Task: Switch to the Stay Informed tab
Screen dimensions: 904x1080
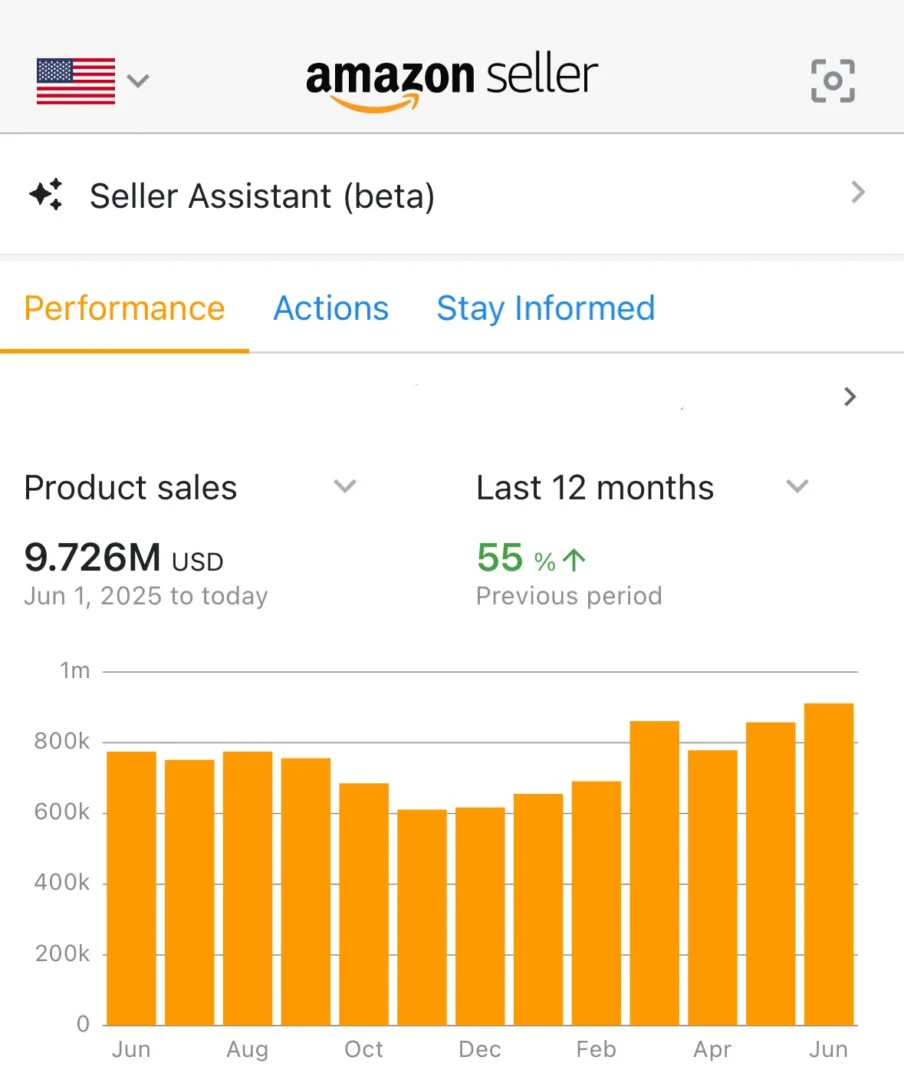Action: pyautogui.click(x=546, y=308)
